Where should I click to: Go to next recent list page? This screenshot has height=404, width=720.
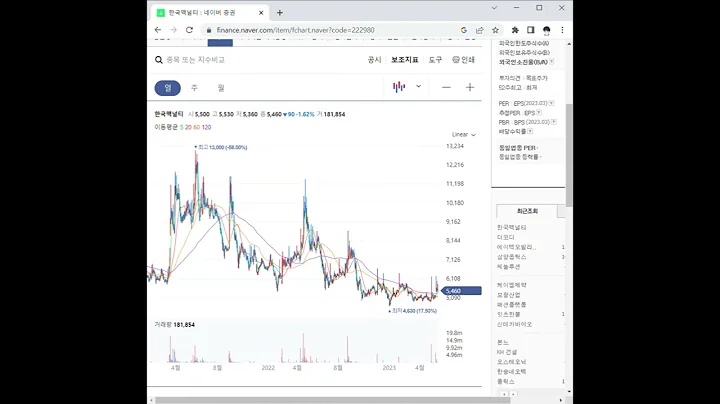tap(513, 394)
